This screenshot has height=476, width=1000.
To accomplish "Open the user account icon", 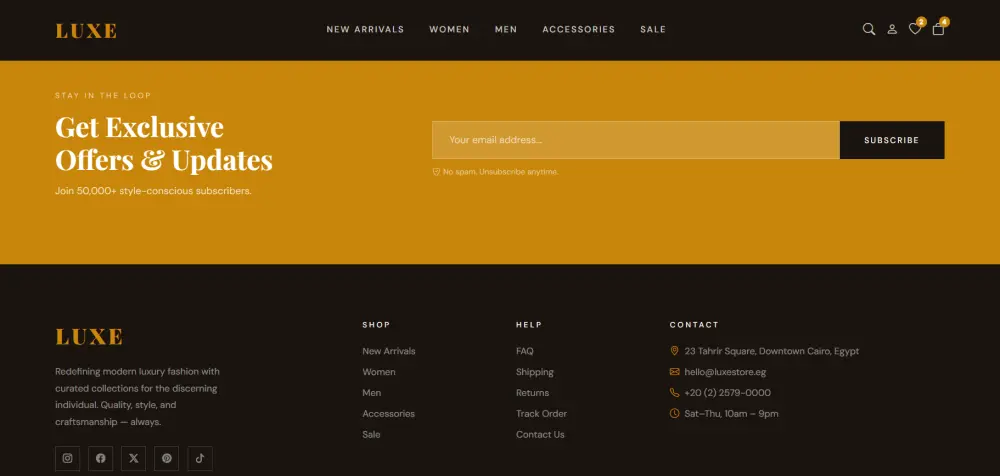I will click(892, 29).
